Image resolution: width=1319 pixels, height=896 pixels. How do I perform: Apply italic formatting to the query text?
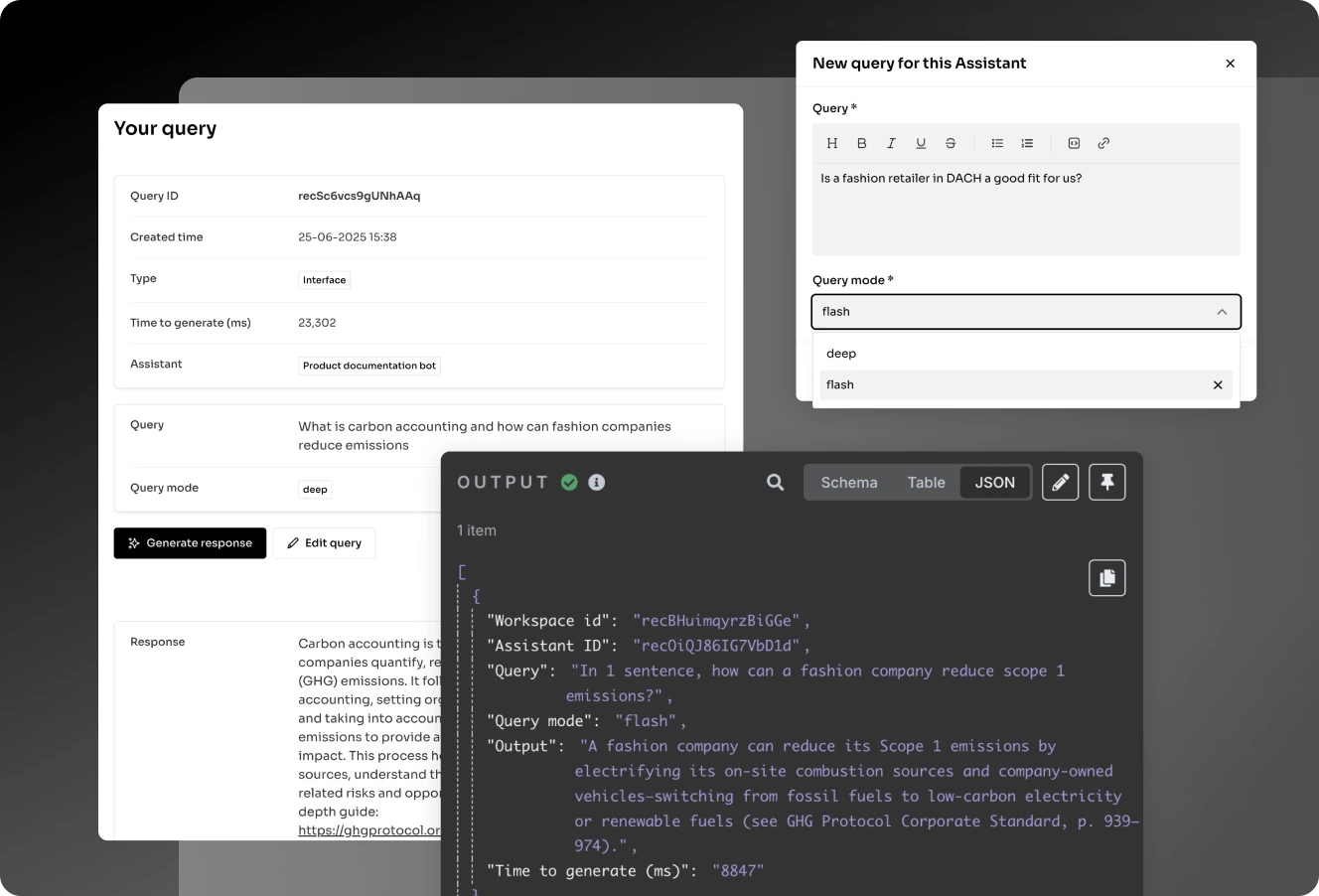(891, 142)
